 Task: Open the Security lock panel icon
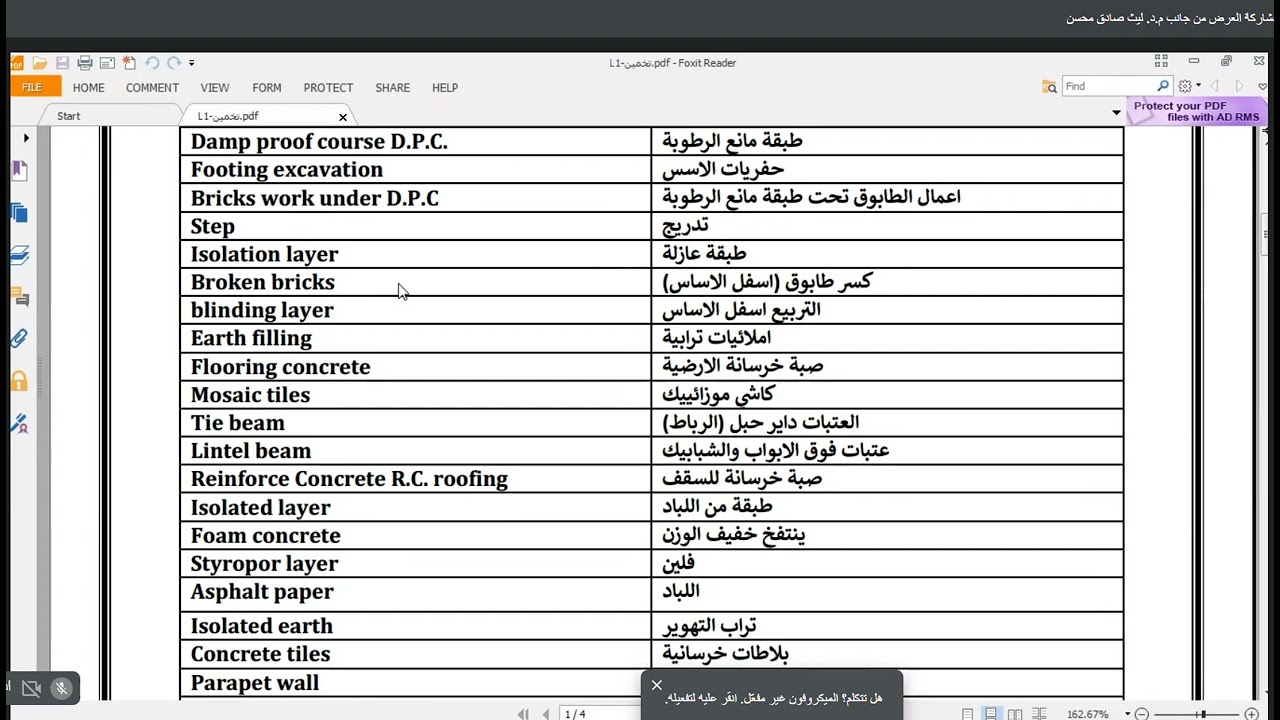click(x=19, y=380)
